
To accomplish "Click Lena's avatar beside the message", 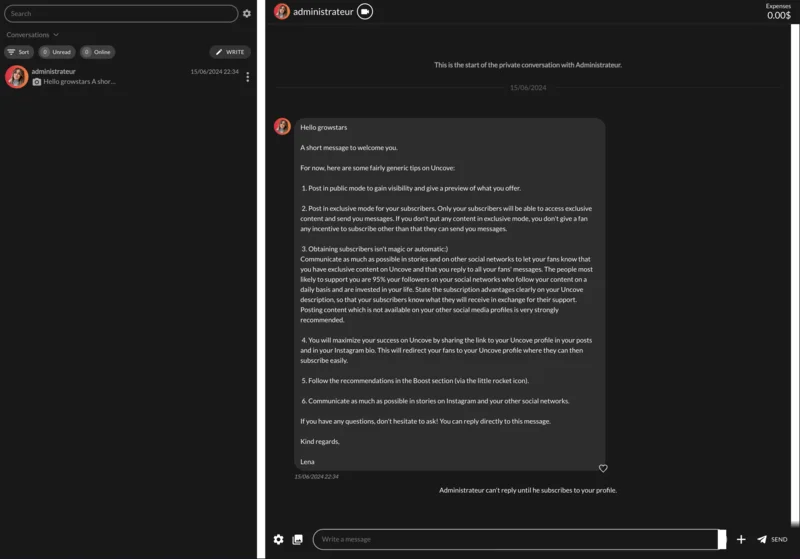I will pyautogui.click(x=282, y=126).
